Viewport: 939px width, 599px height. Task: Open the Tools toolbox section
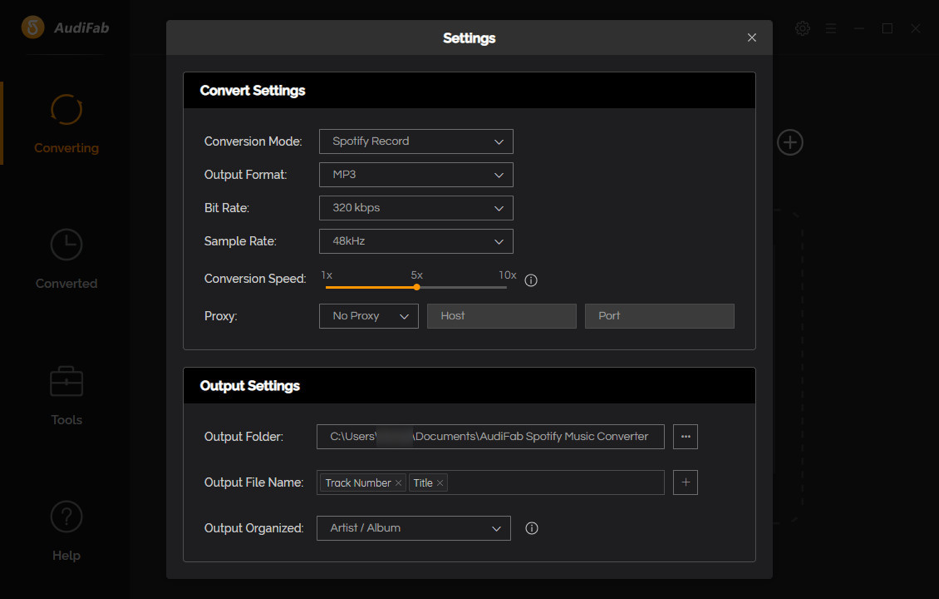pyautogui.click(x=66, y=395)
